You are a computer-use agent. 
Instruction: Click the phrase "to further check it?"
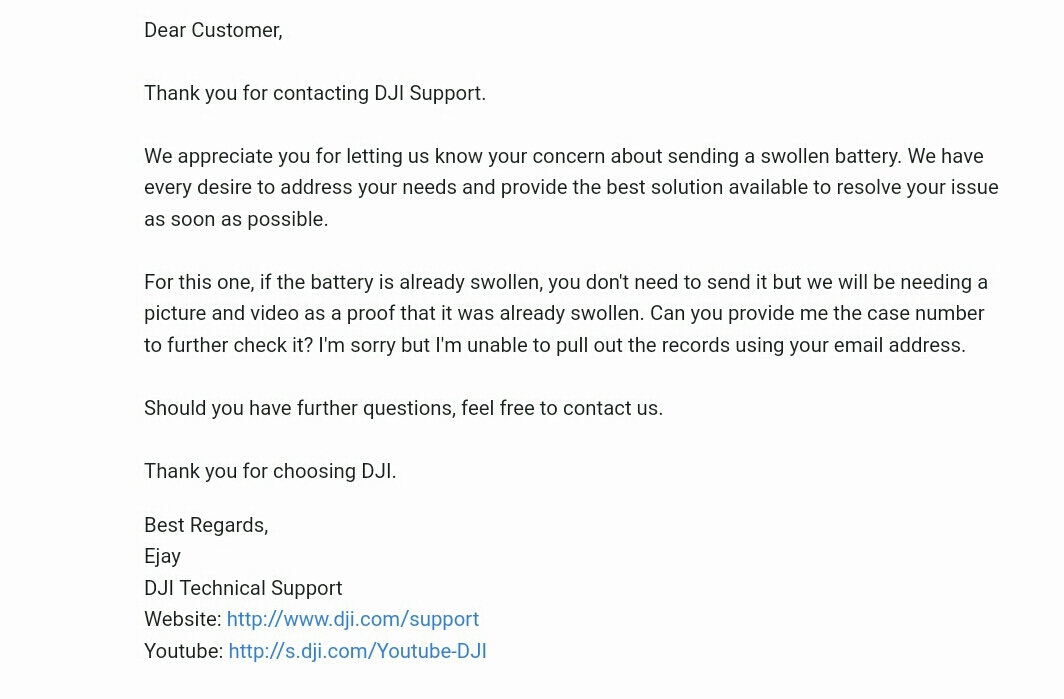(229, 345)
